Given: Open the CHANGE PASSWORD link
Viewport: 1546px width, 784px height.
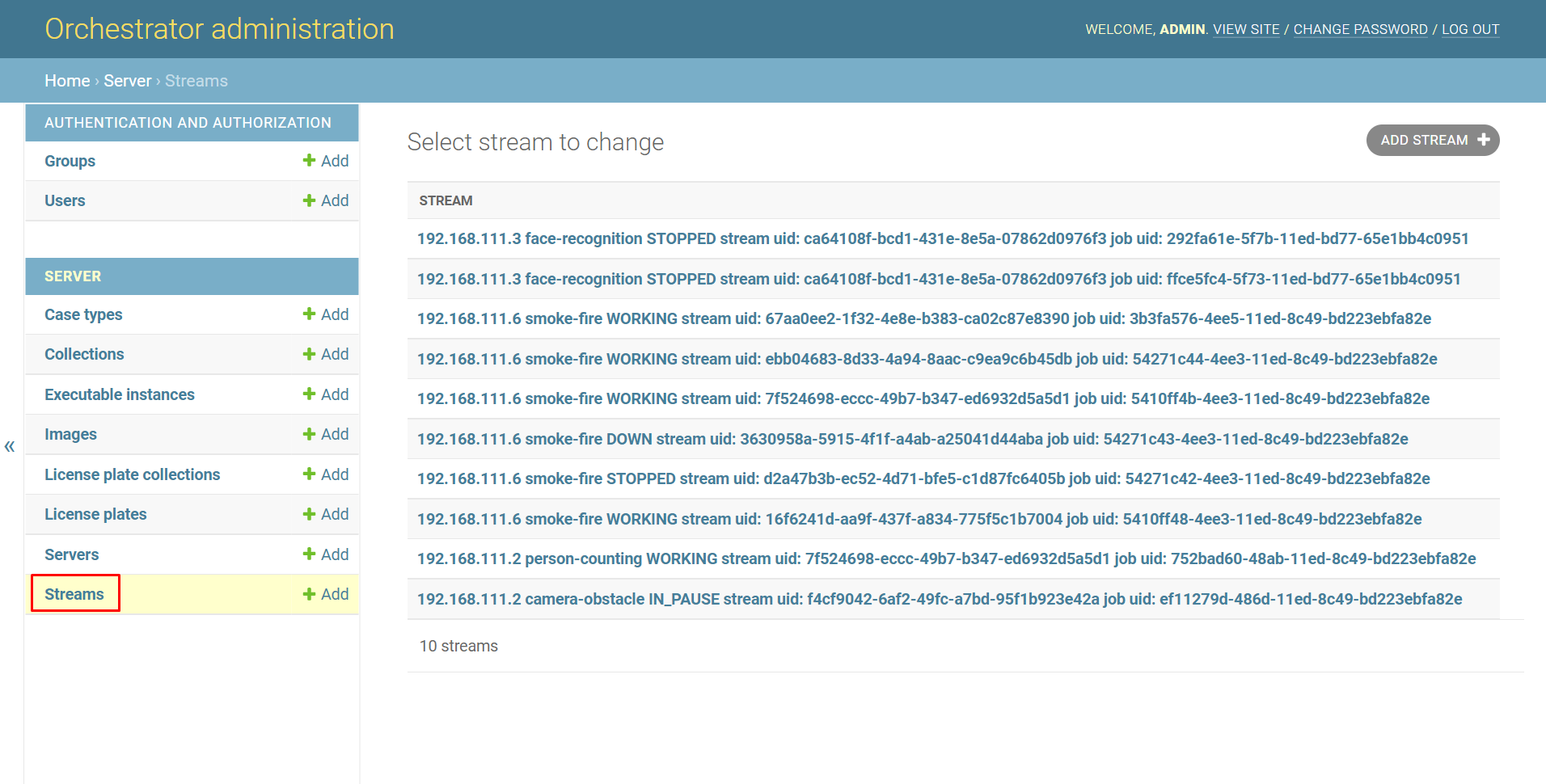Looking at the screenshot, I should [1360, 29].
